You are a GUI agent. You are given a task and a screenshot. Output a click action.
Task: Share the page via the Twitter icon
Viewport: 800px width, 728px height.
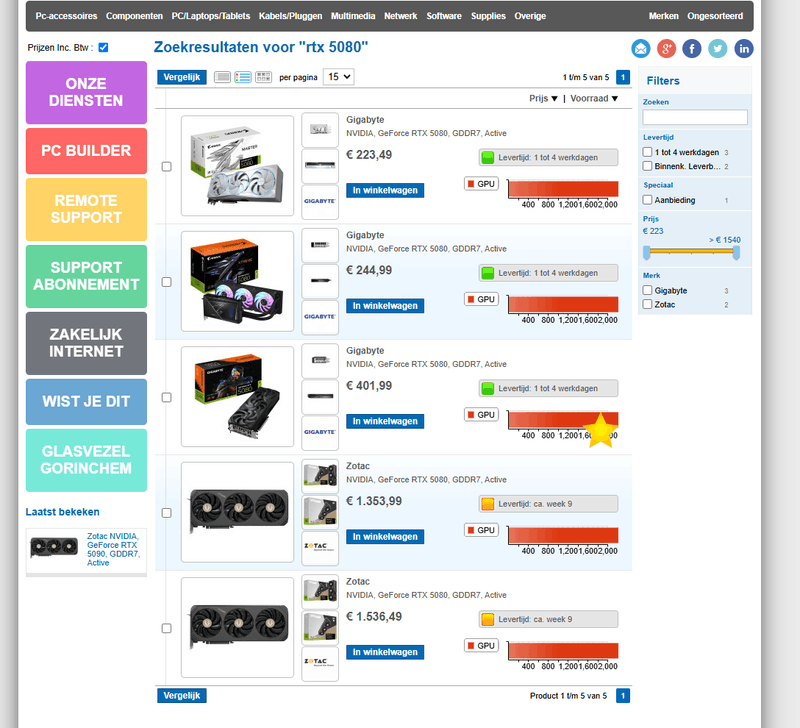pyautogui.click(x=718, y=47)
